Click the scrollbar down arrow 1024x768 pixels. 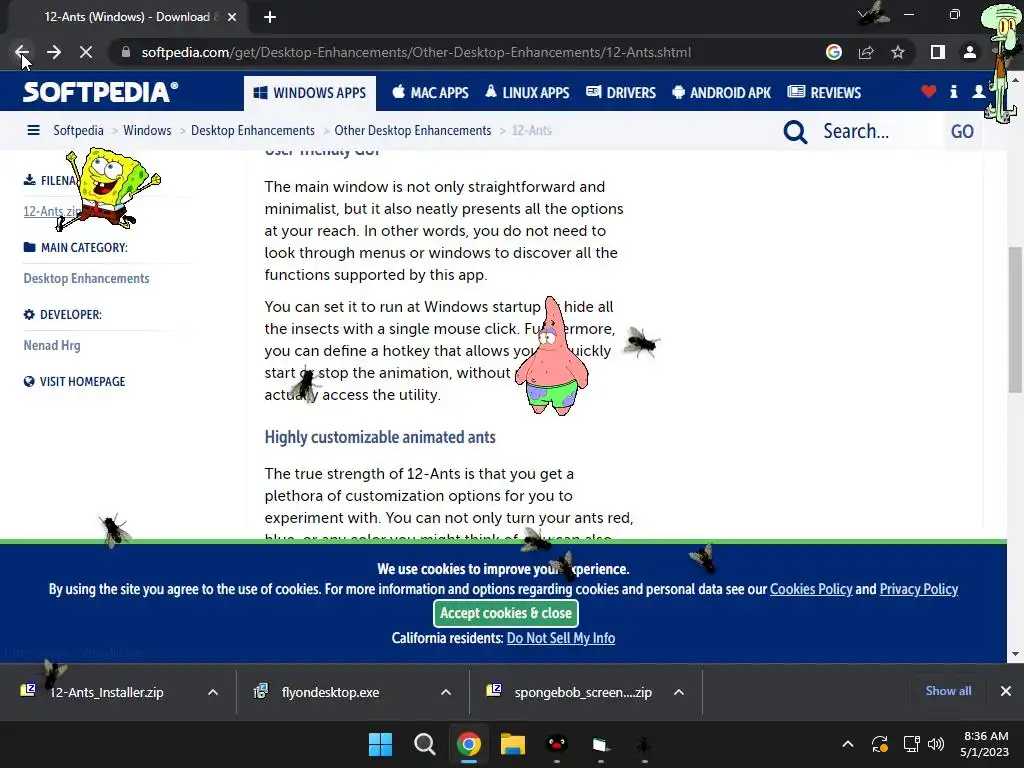point(1015,654)
